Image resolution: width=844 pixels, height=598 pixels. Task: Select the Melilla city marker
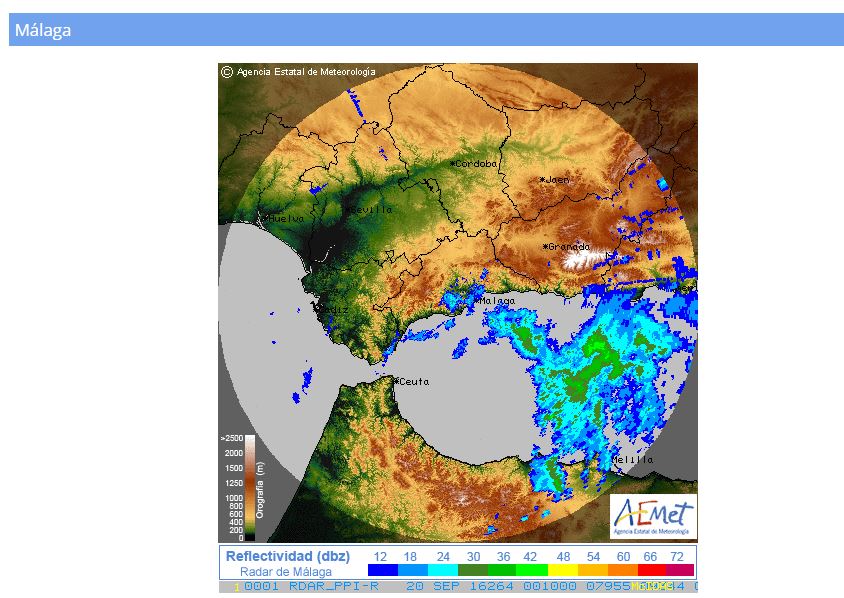point(612,461)
